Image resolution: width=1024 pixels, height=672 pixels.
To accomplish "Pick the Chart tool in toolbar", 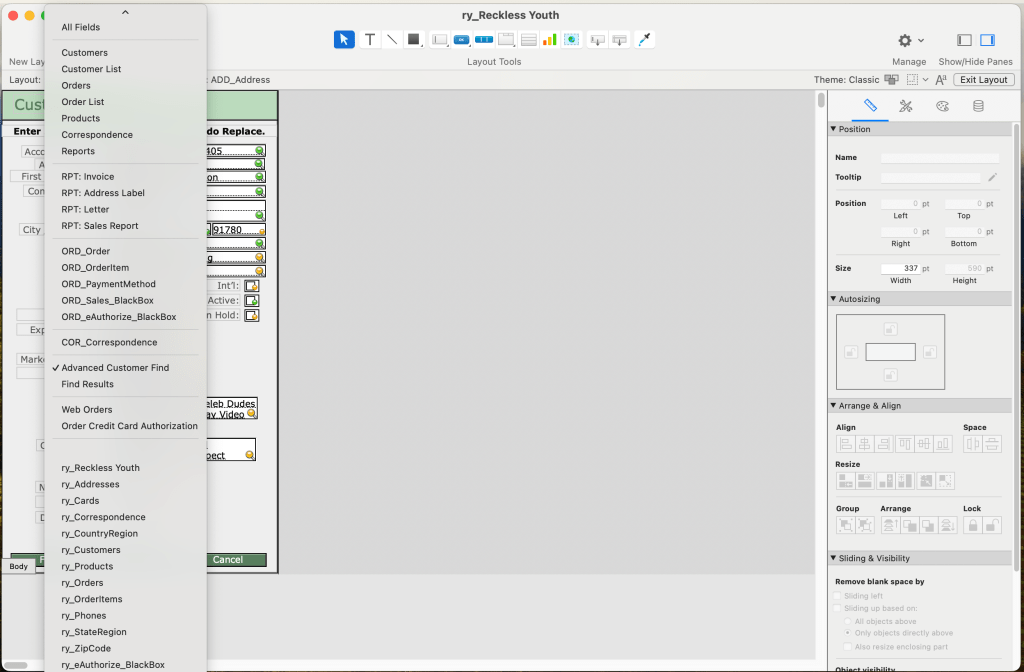I will coord(549,40).
